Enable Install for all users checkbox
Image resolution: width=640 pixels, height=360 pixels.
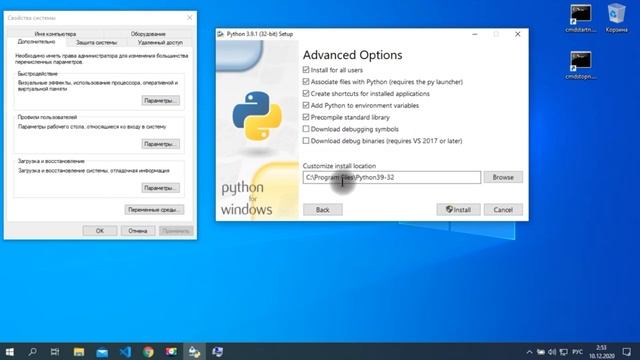pyautogui.click(x=306, y=70)
